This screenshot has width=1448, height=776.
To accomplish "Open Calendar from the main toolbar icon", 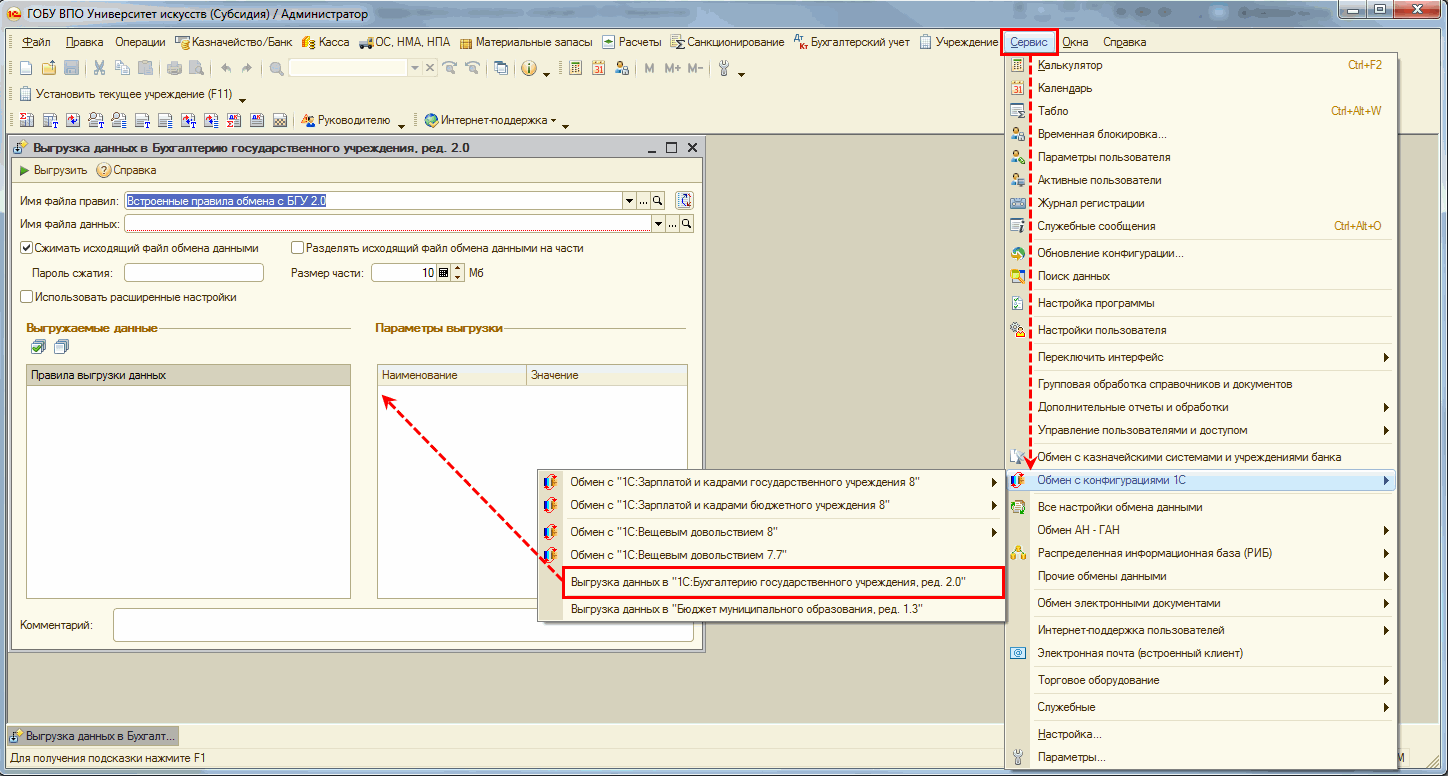I will pos(599,68).
